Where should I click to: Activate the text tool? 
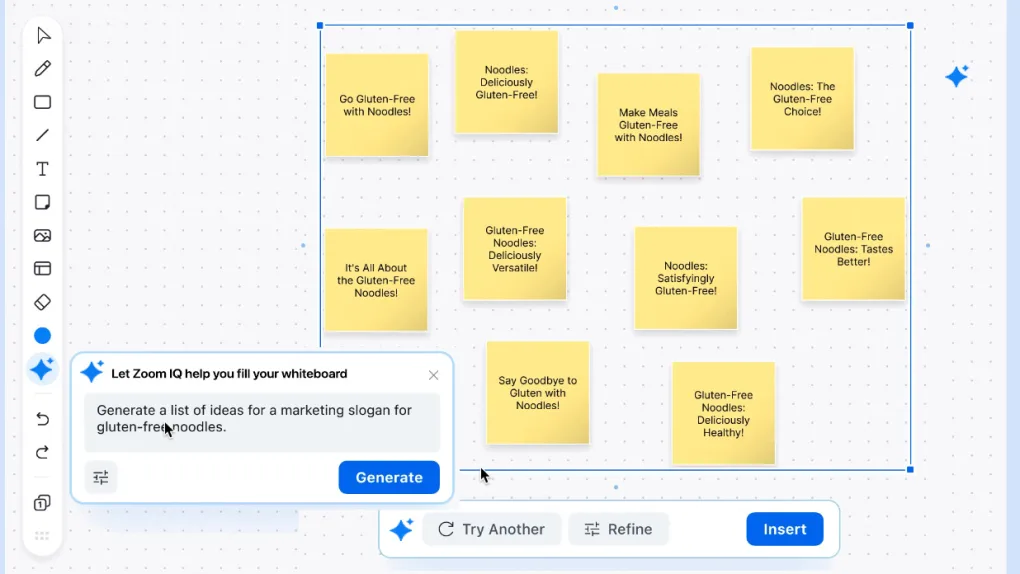coord(43,169)
